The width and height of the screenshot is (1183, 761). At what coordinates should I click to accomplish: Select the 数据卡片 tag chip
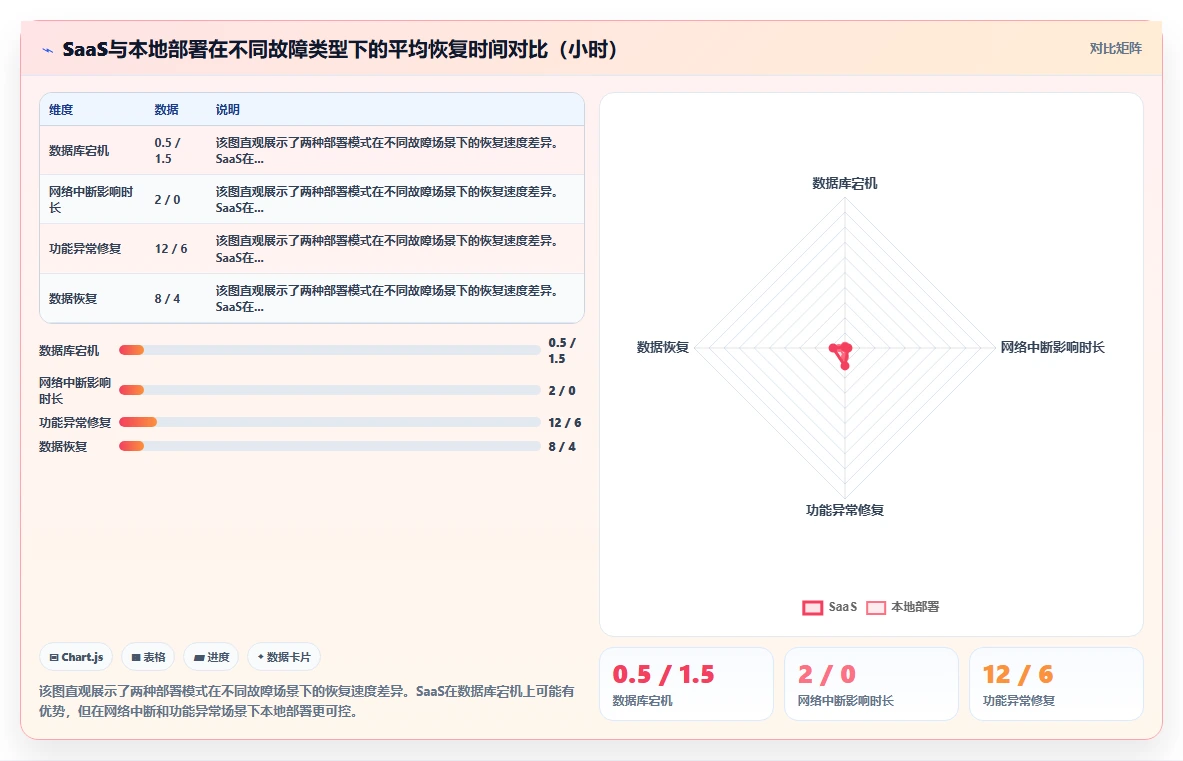[284, 657]
